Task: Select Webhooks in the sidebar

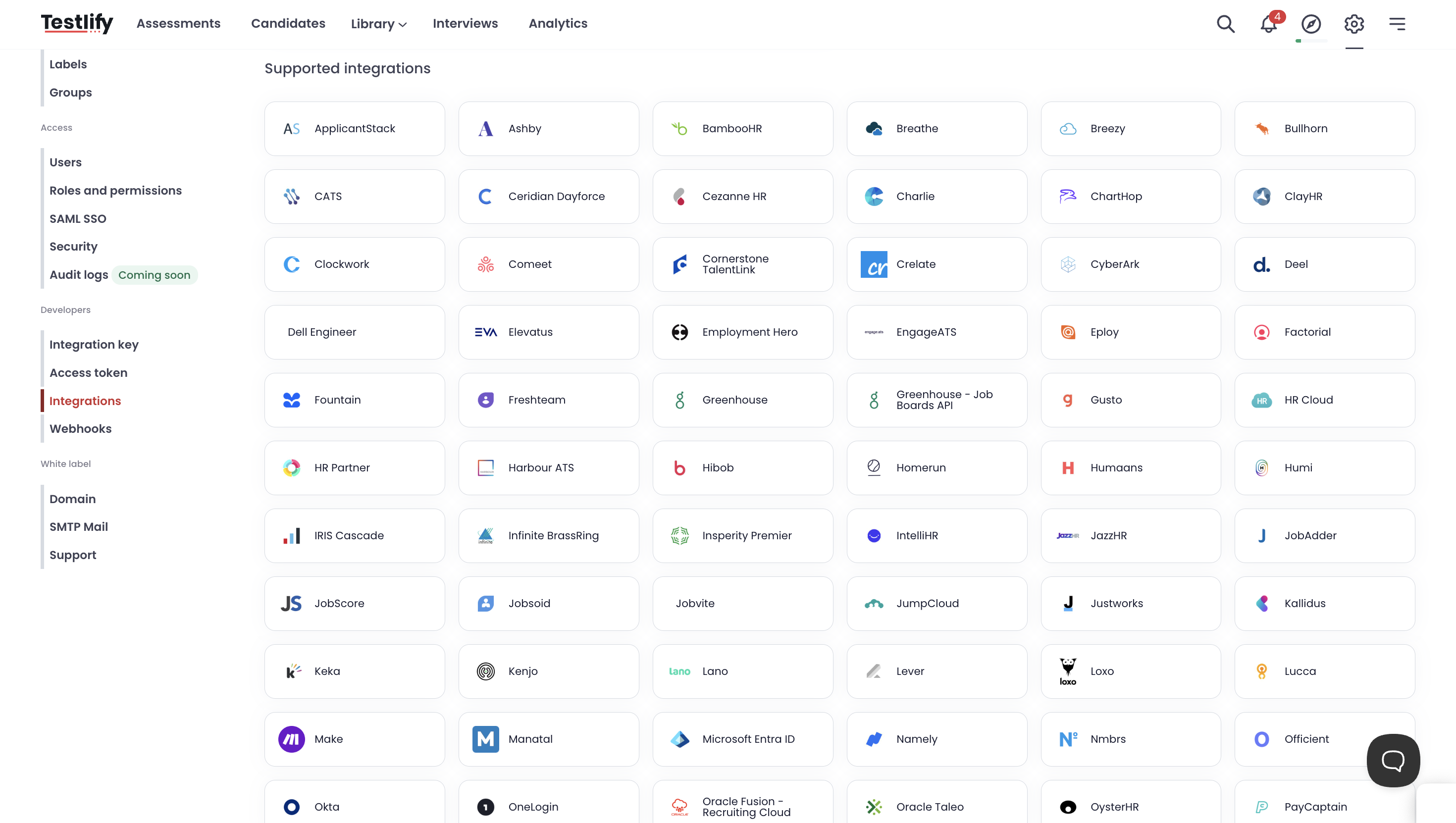Action: pos(80,428)
